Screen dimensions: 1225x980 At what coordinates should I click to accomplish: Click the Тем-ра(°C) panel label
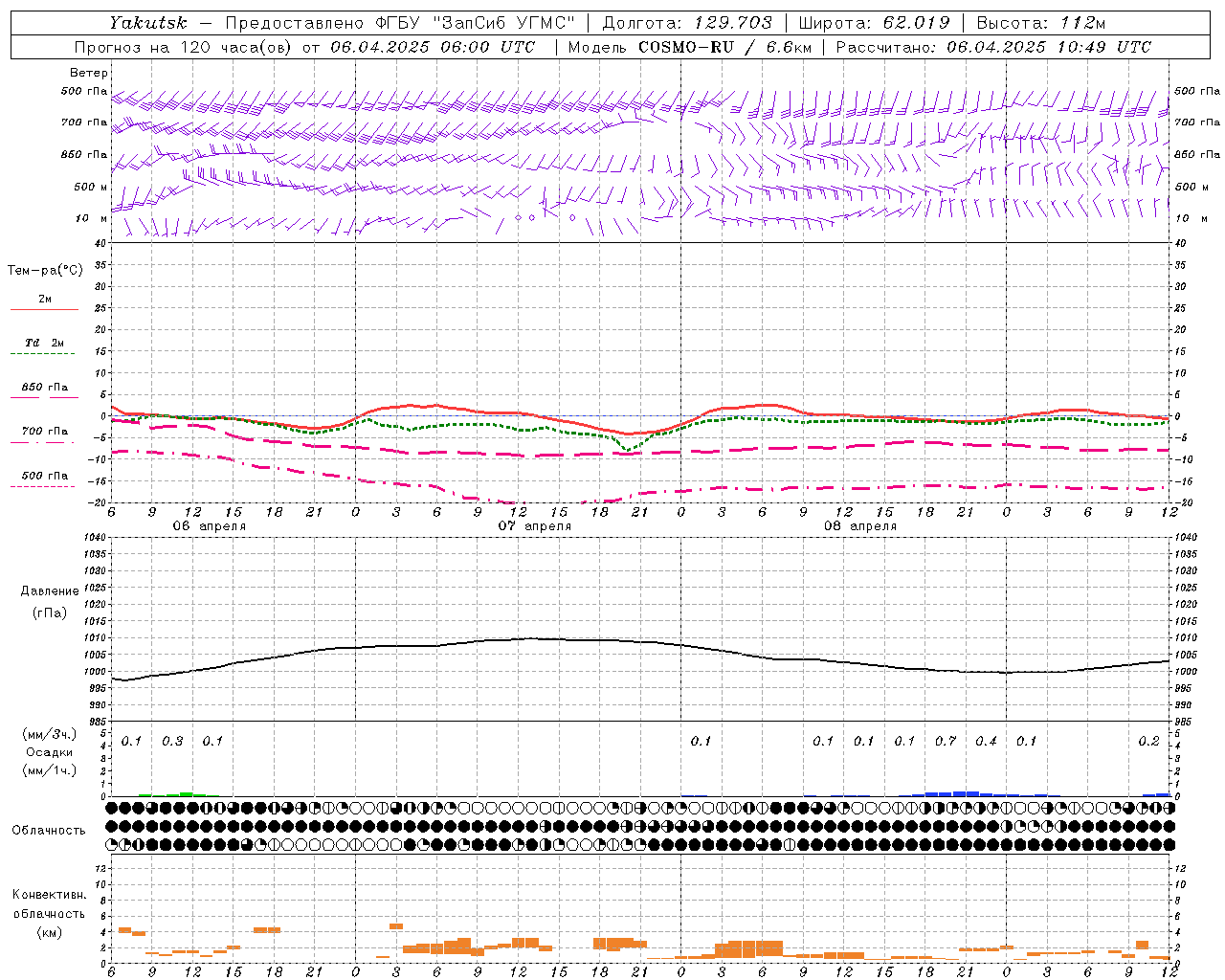pos(45,270)
